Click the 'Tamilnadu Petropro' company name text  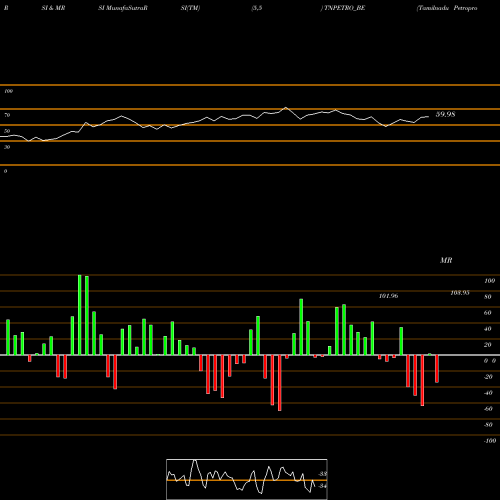point(447,8)
